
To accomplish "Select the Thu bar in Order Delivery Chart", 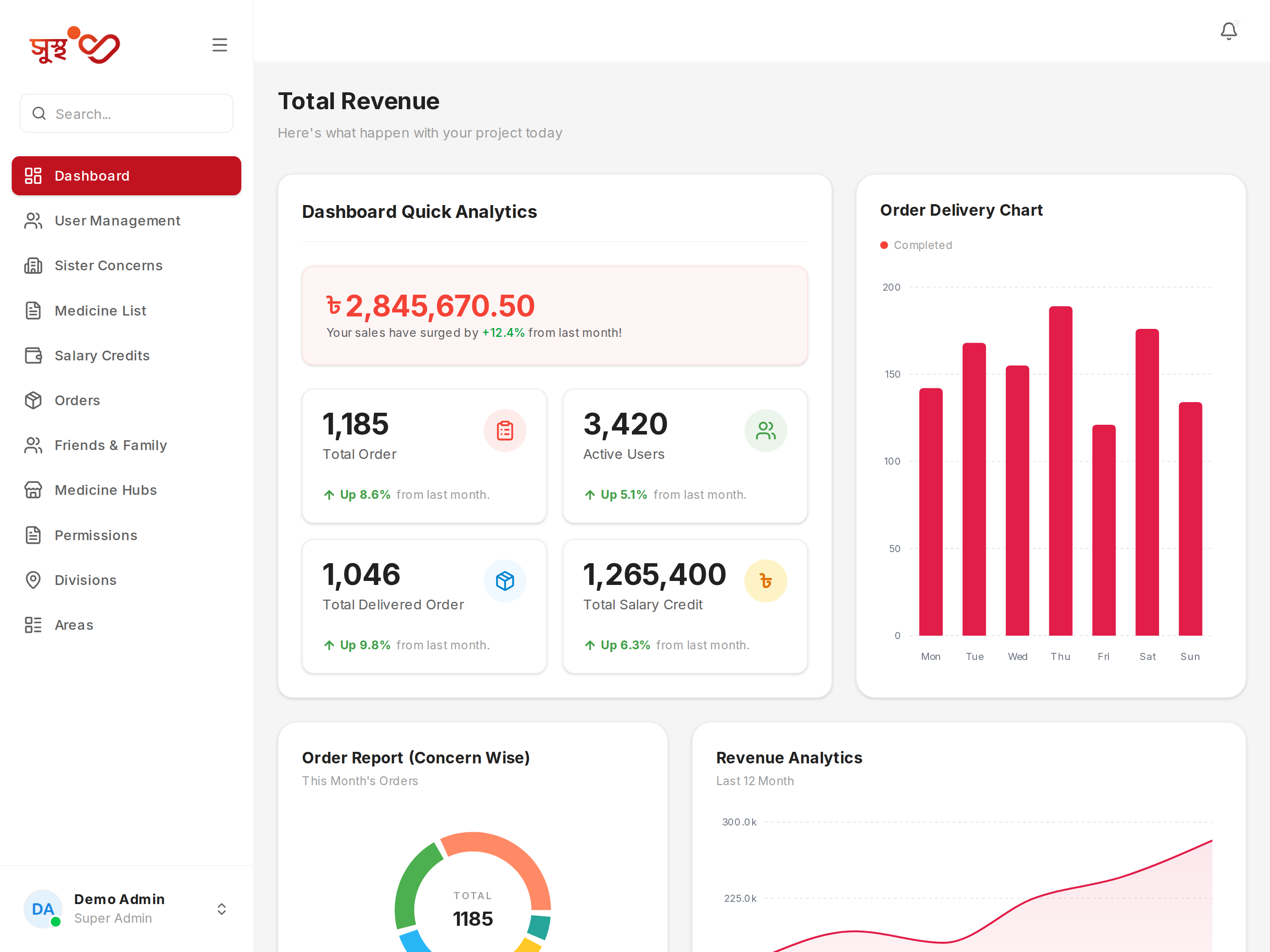I will 1060,470.
